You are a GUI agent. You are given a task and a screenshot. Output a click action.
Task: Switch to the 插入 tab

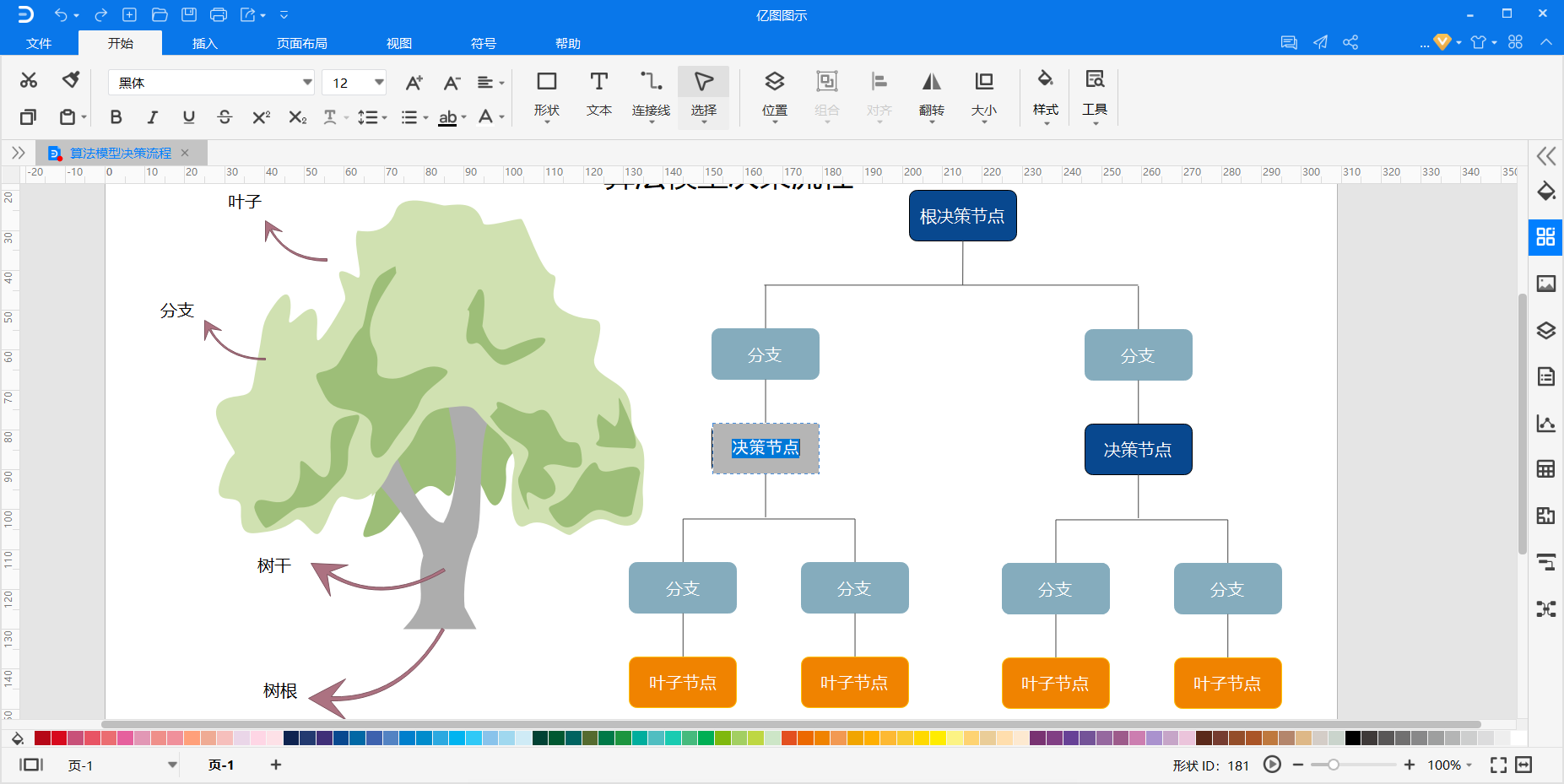[x=205, y=43]
